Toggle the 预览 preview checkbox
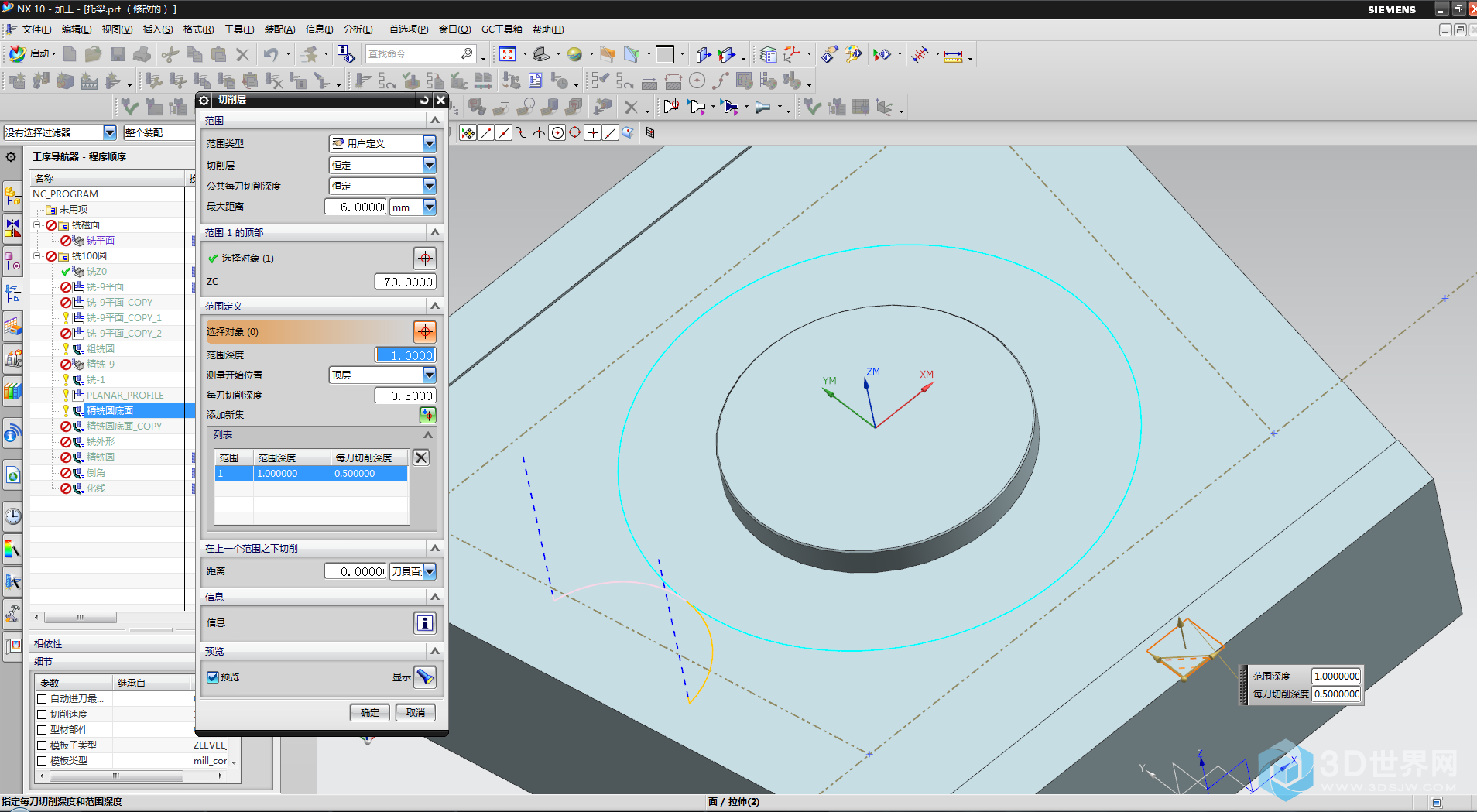The image size is (1477, 812). (213, 677)
